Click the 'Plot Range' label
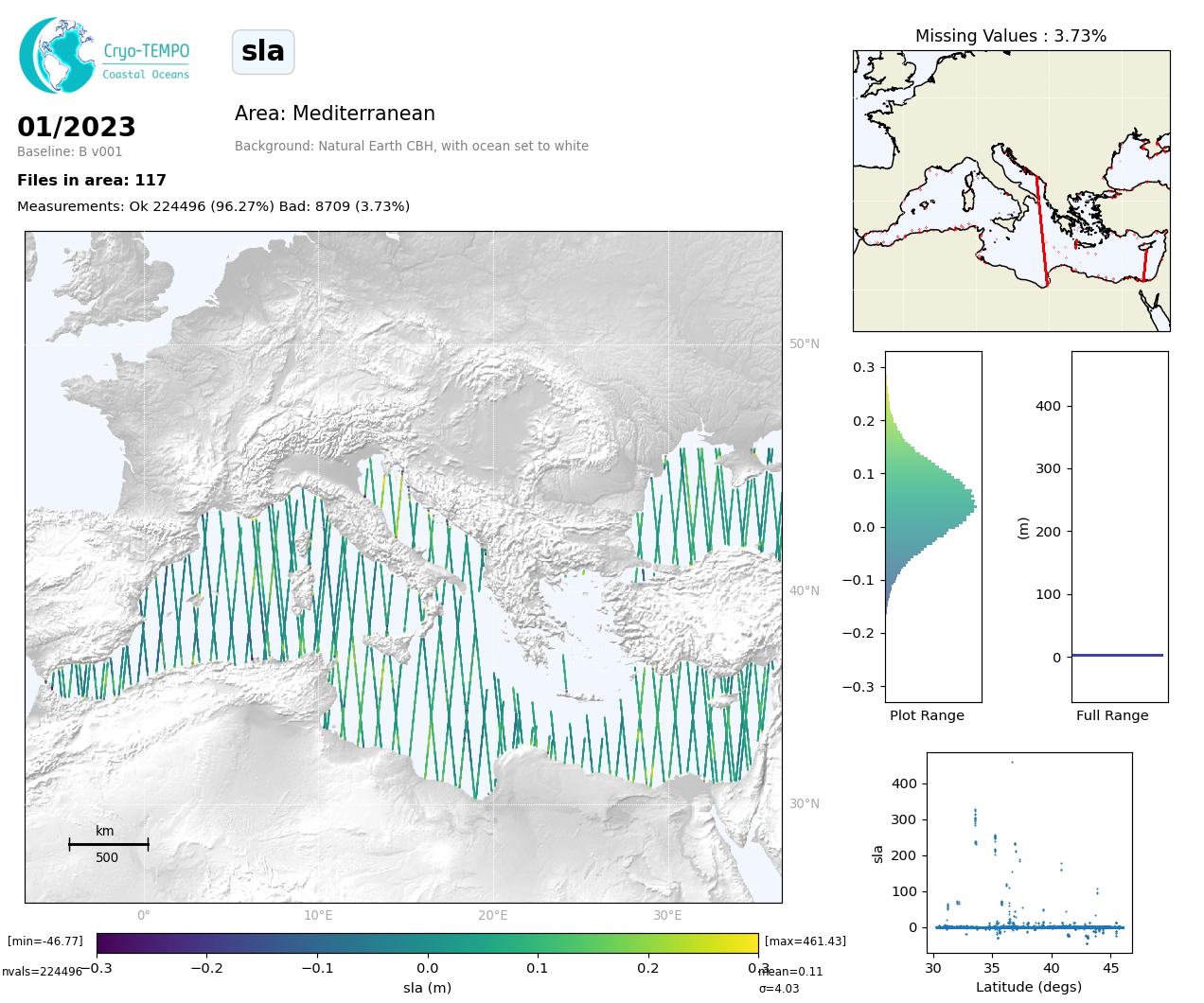Image resolution: width=1204 pixels, height=1003 pixels. point(927,715)
